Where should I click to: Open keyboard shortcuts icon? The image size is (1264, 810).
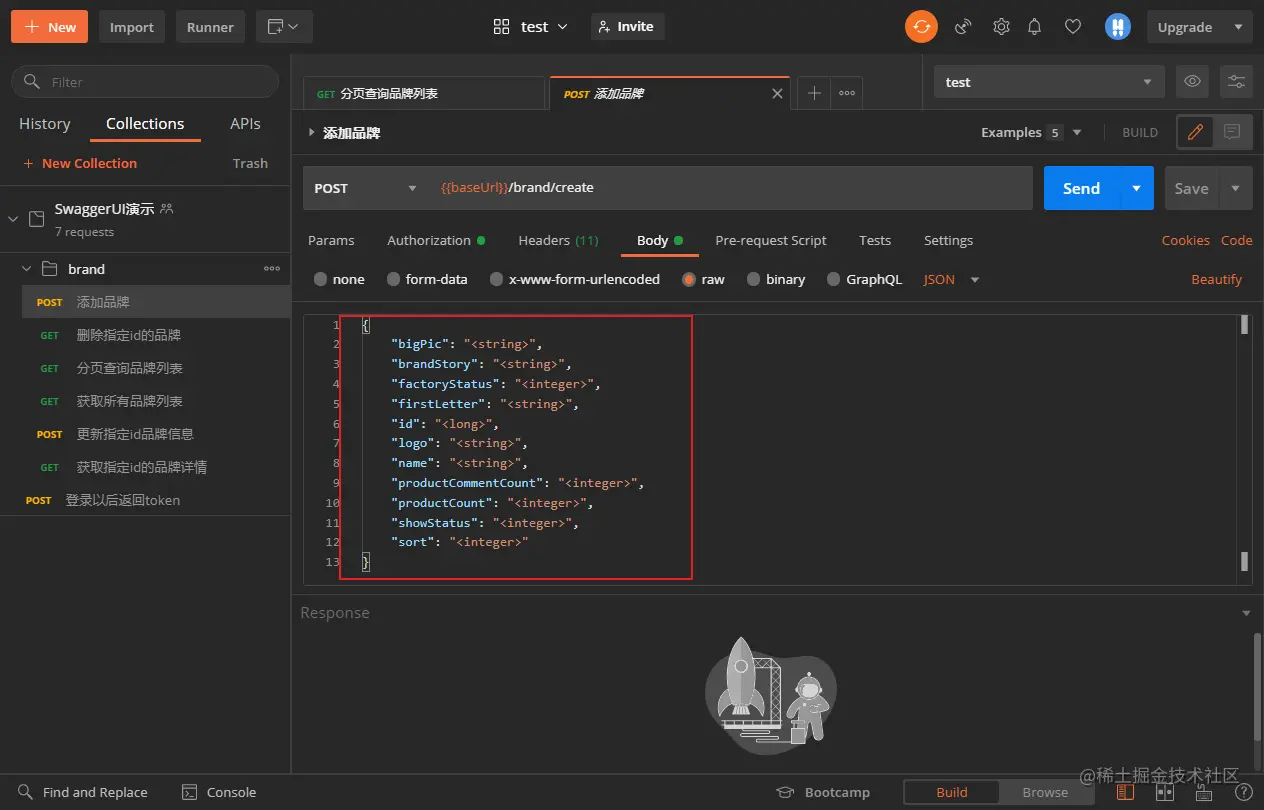[1202, 792]
